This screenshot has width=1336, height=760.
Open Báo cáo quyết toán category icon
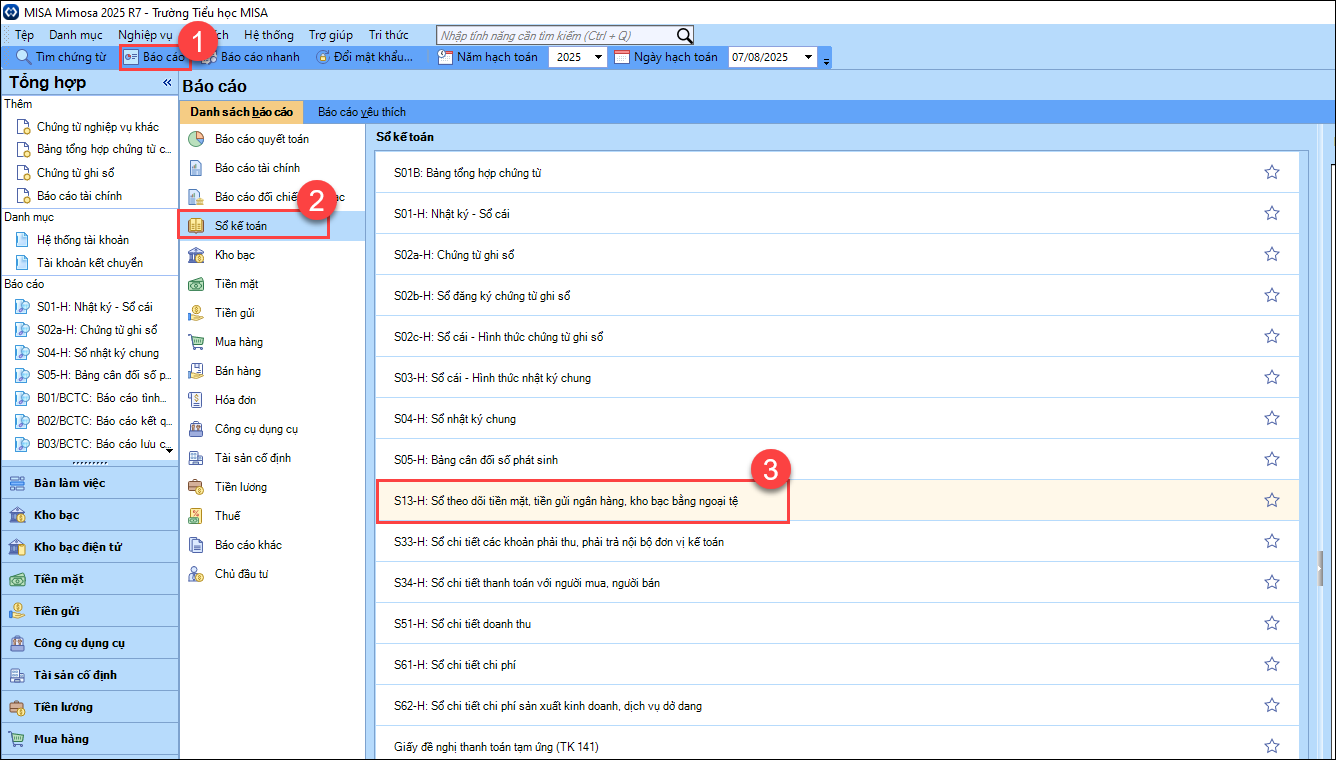[196, 139]
